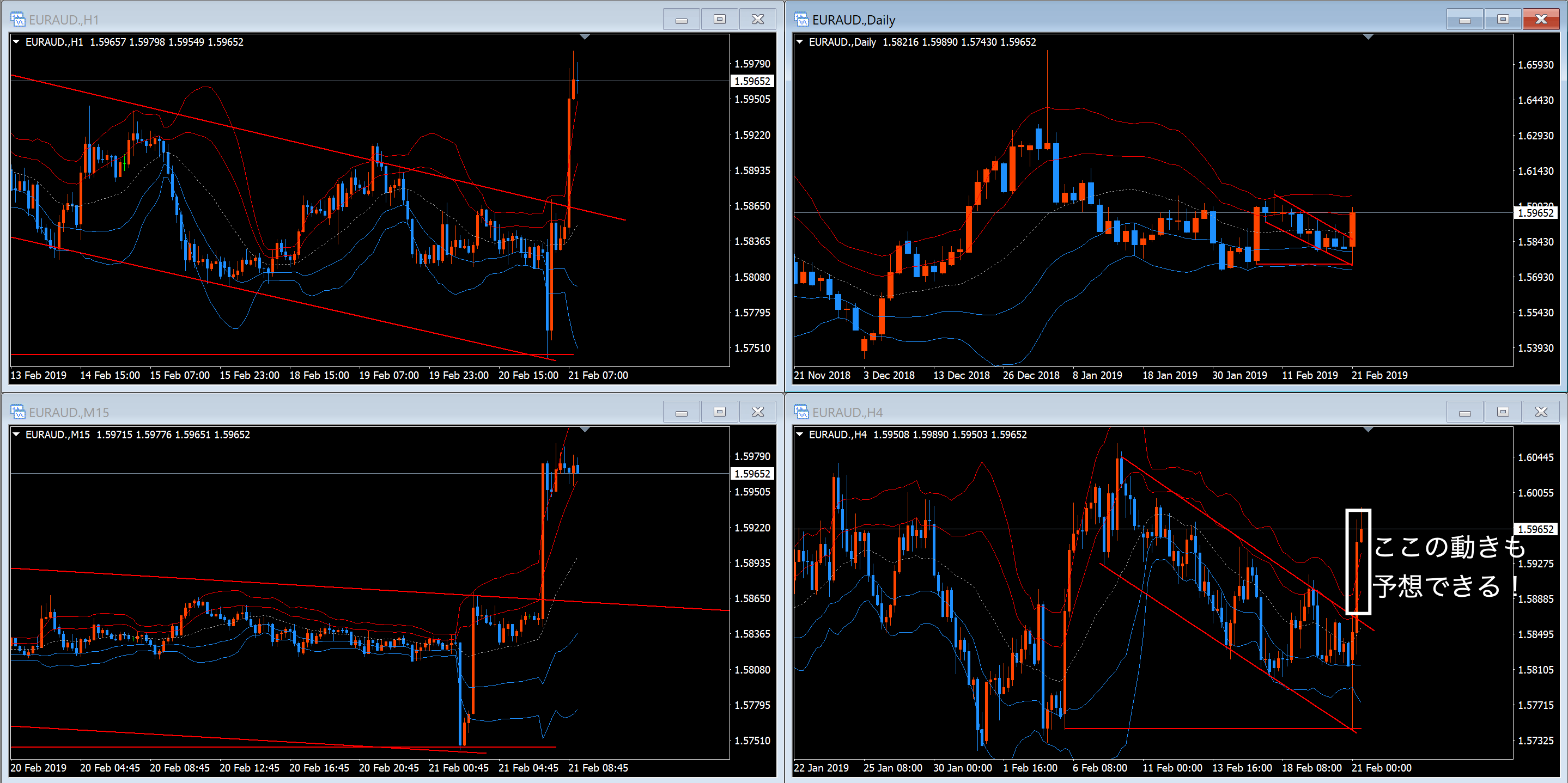The image size is (1568, 783).
Task: Click the EURAUD H1 chart window icon
Action: tap(17, 20)
